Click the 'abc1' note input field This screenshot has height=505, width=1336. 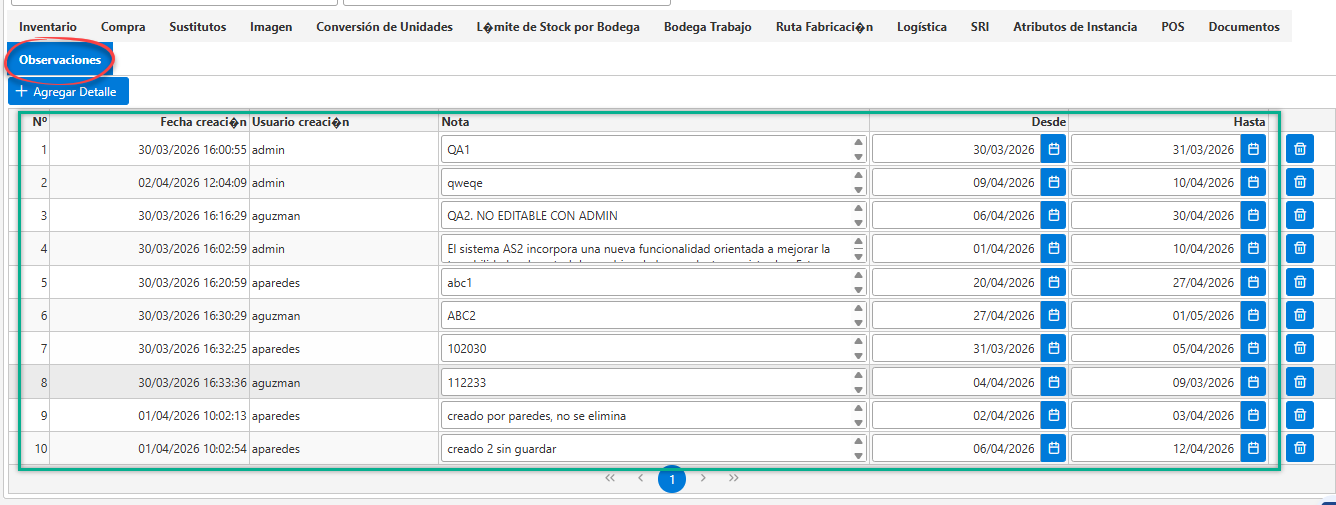click(647, 282)
